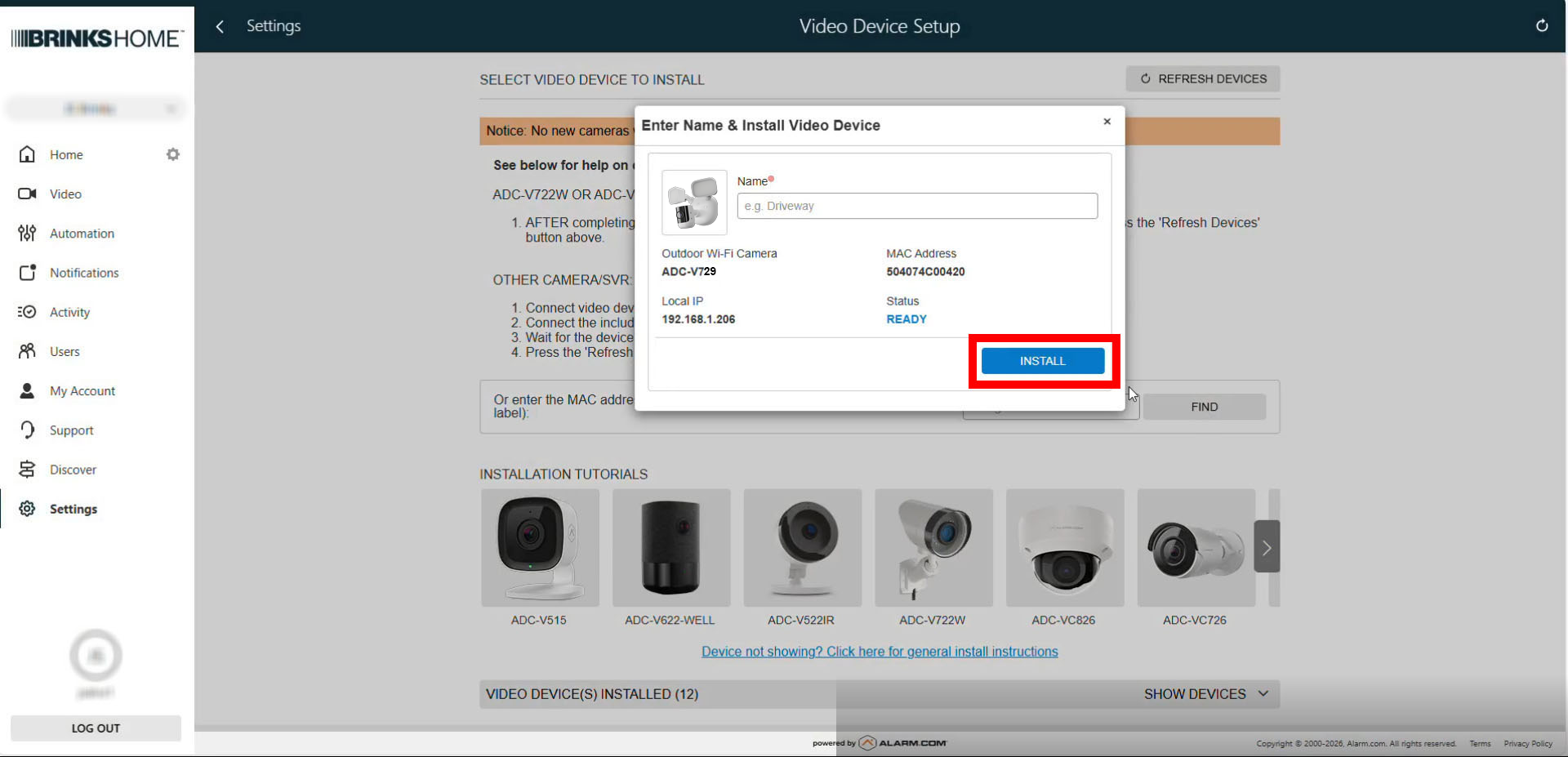1568x757 pixels.
Task: Click the FIND button
Action: (x=1205, y=407)
